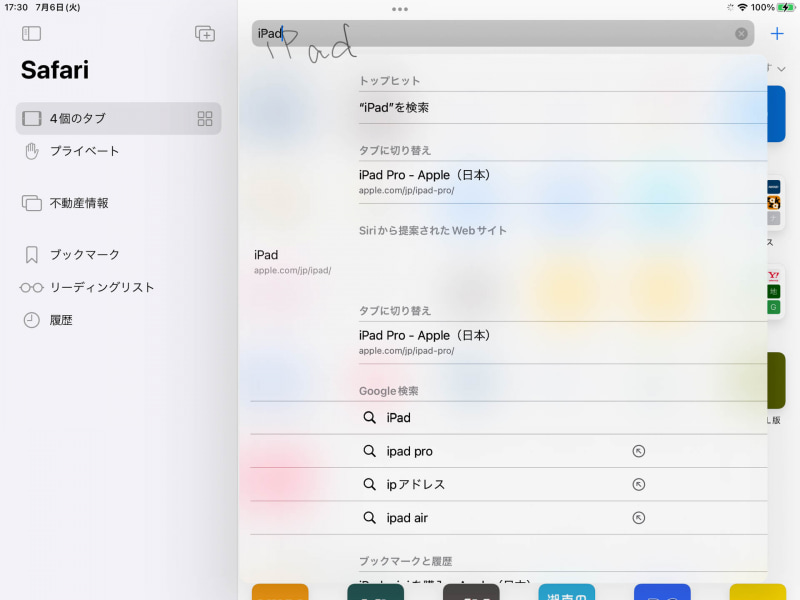800x600 pixels.
Task: Show the tab overview grid beside 4個のタブ
Action: pyautogui.click(x=205, y=118)
